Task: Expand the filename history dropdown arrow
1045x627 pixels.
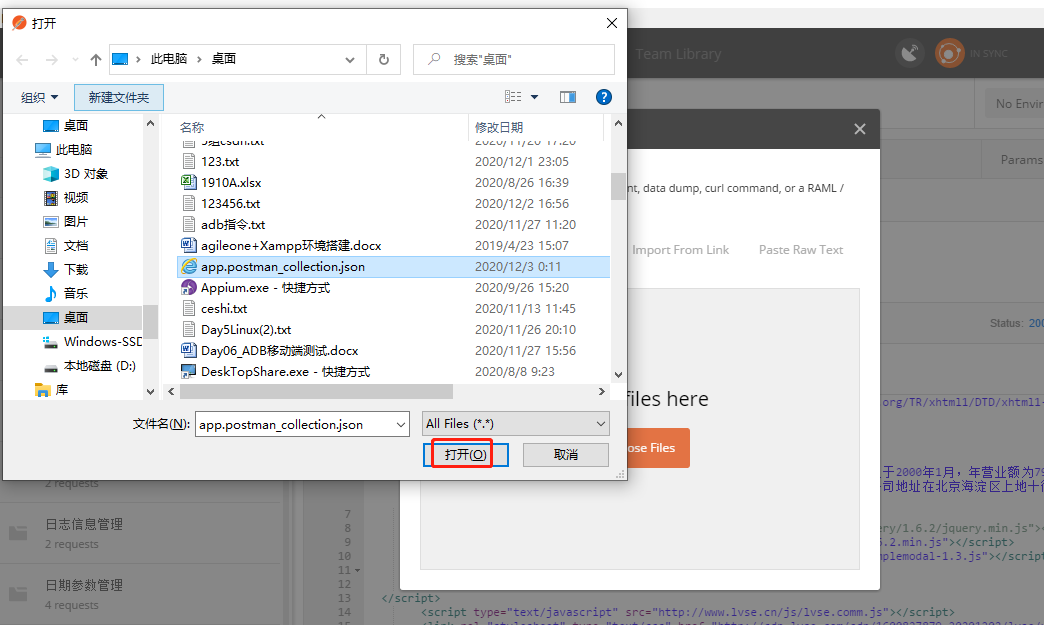Action: click(401, 424)
